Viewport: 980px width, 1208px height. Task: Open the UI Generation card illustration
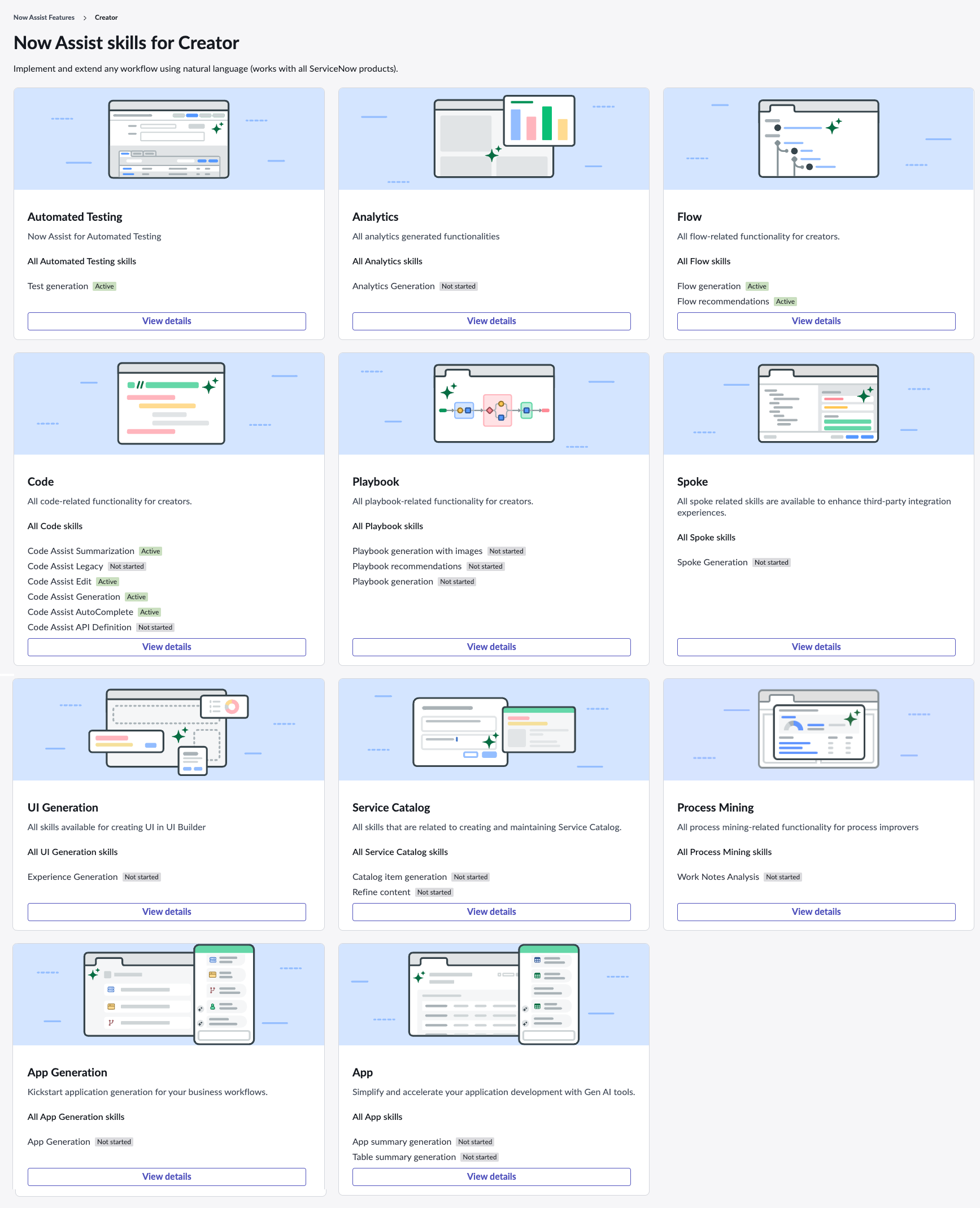tap(169, 730)
